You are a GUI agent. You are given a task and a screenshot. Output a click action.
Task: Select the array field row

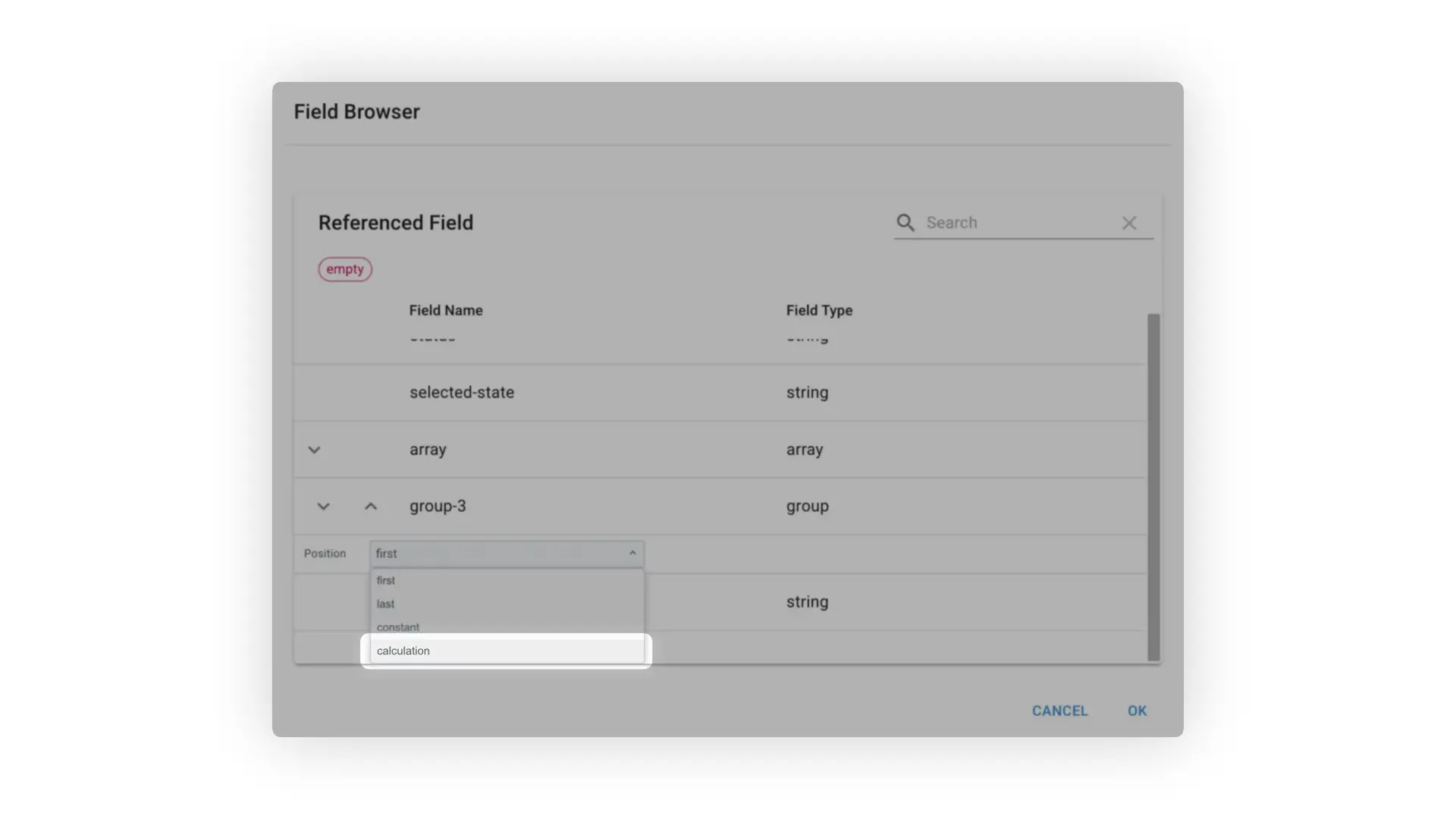[x=428, y=450]
